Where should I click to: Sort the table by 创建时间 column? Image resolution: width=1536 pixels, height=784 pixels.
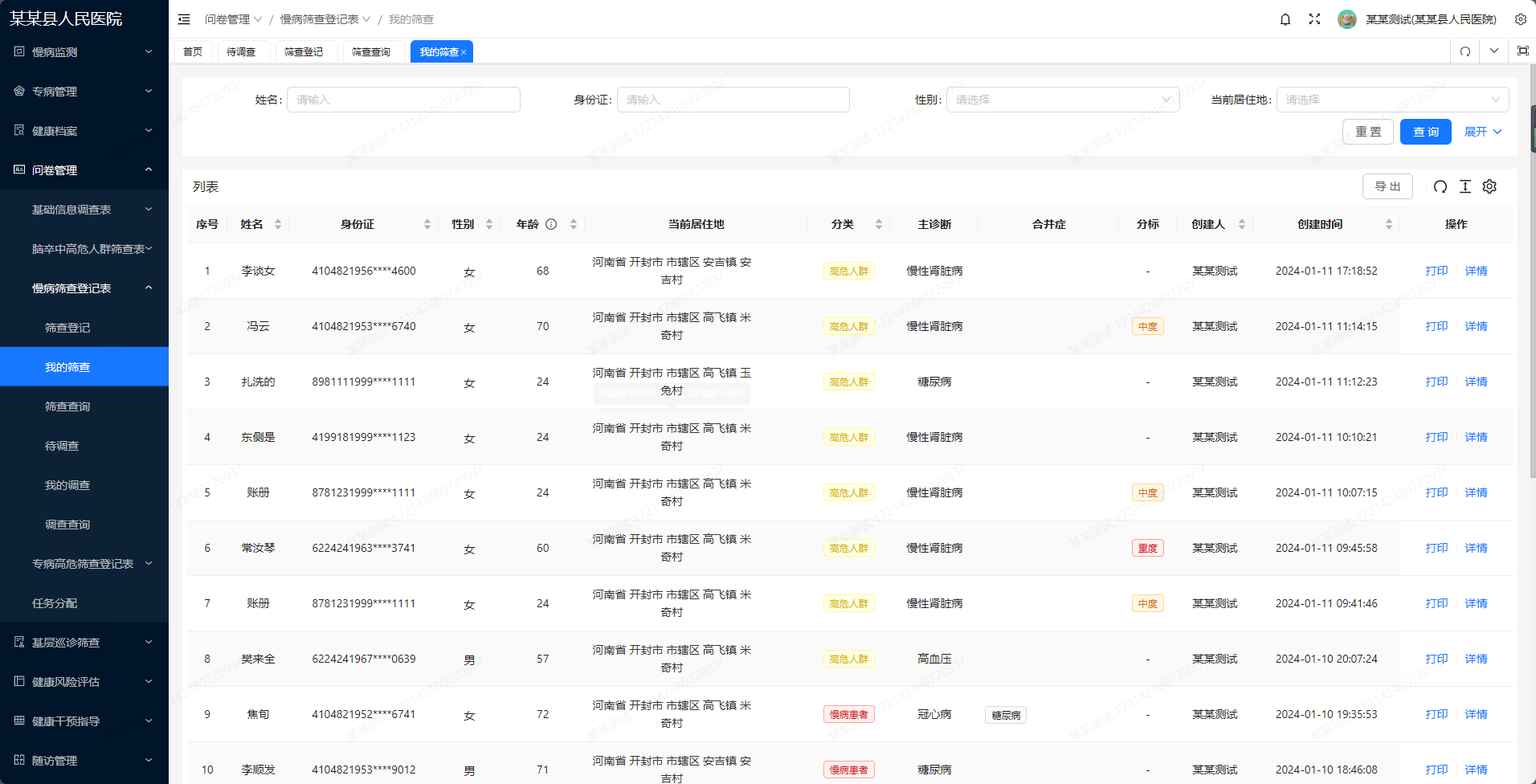pos(1388,224)
